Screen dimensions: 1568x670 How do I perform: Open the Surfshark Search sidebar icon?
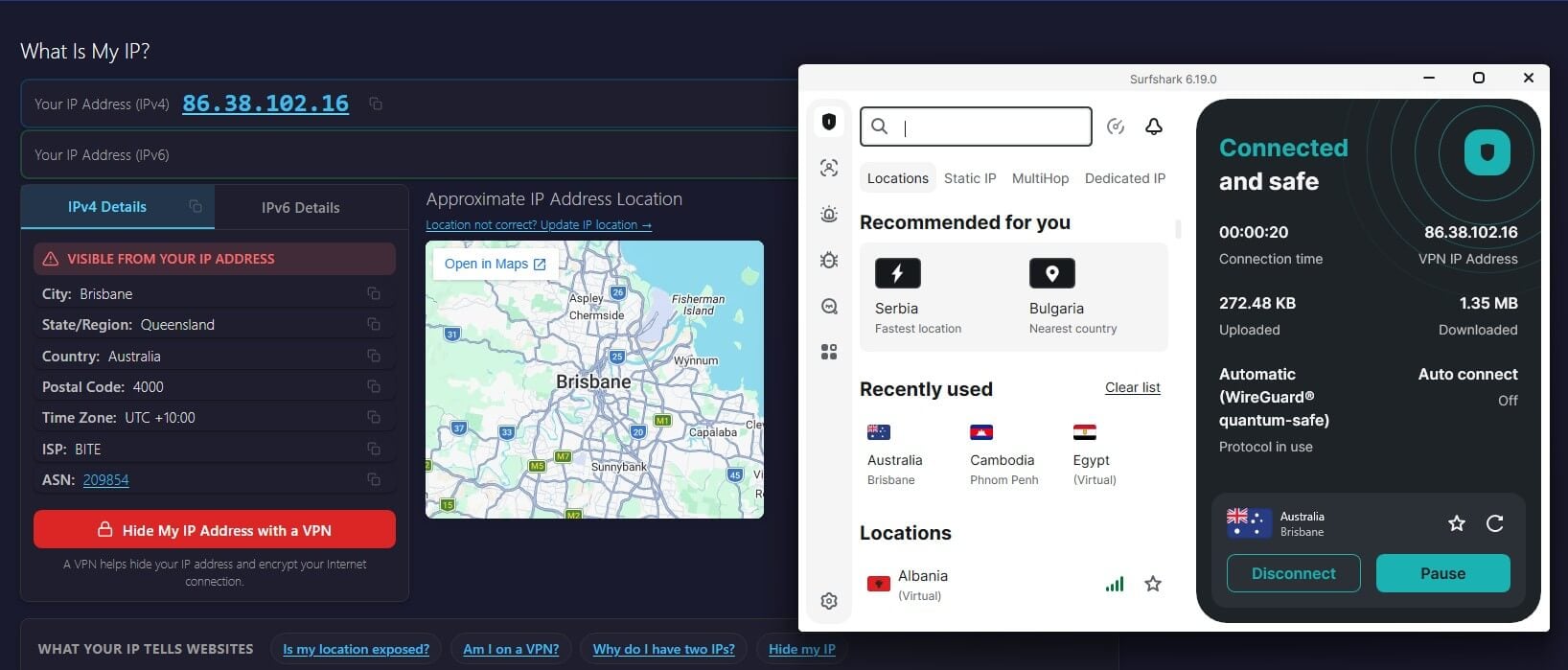pos(829,307)
